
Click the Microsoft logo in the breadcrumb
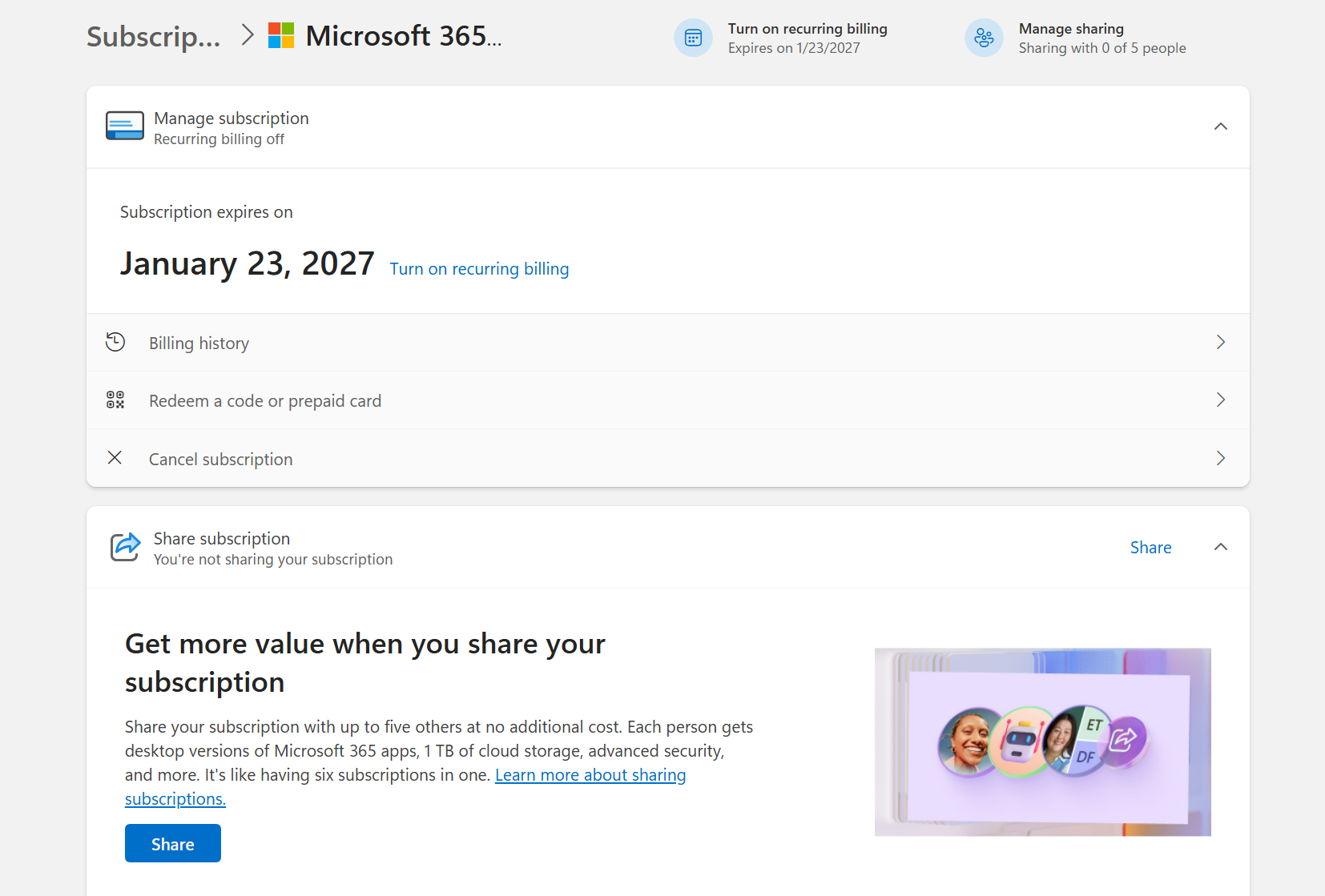point(282,35)
